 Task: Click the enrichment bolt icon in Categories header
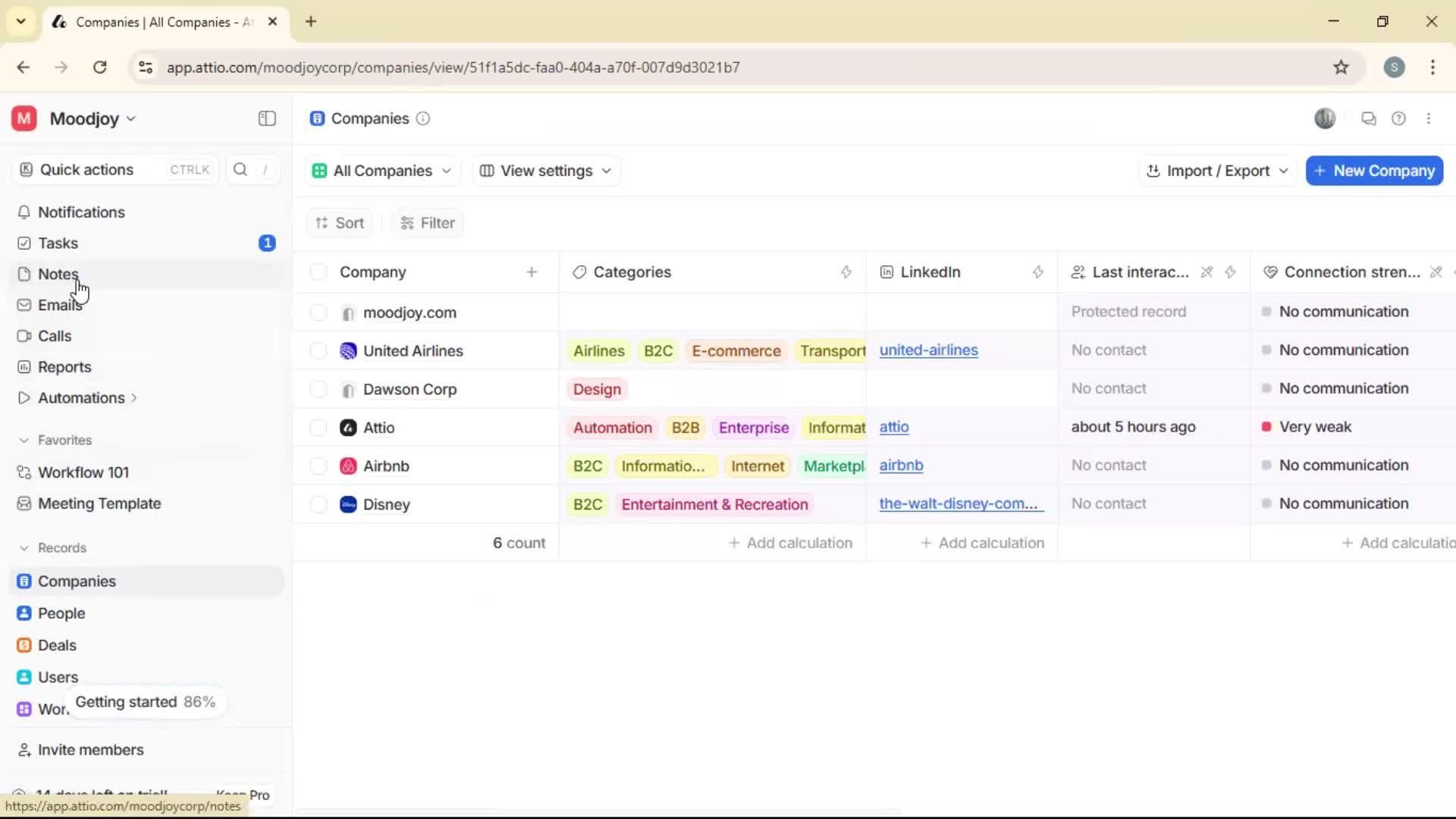(x=846, y=272)
